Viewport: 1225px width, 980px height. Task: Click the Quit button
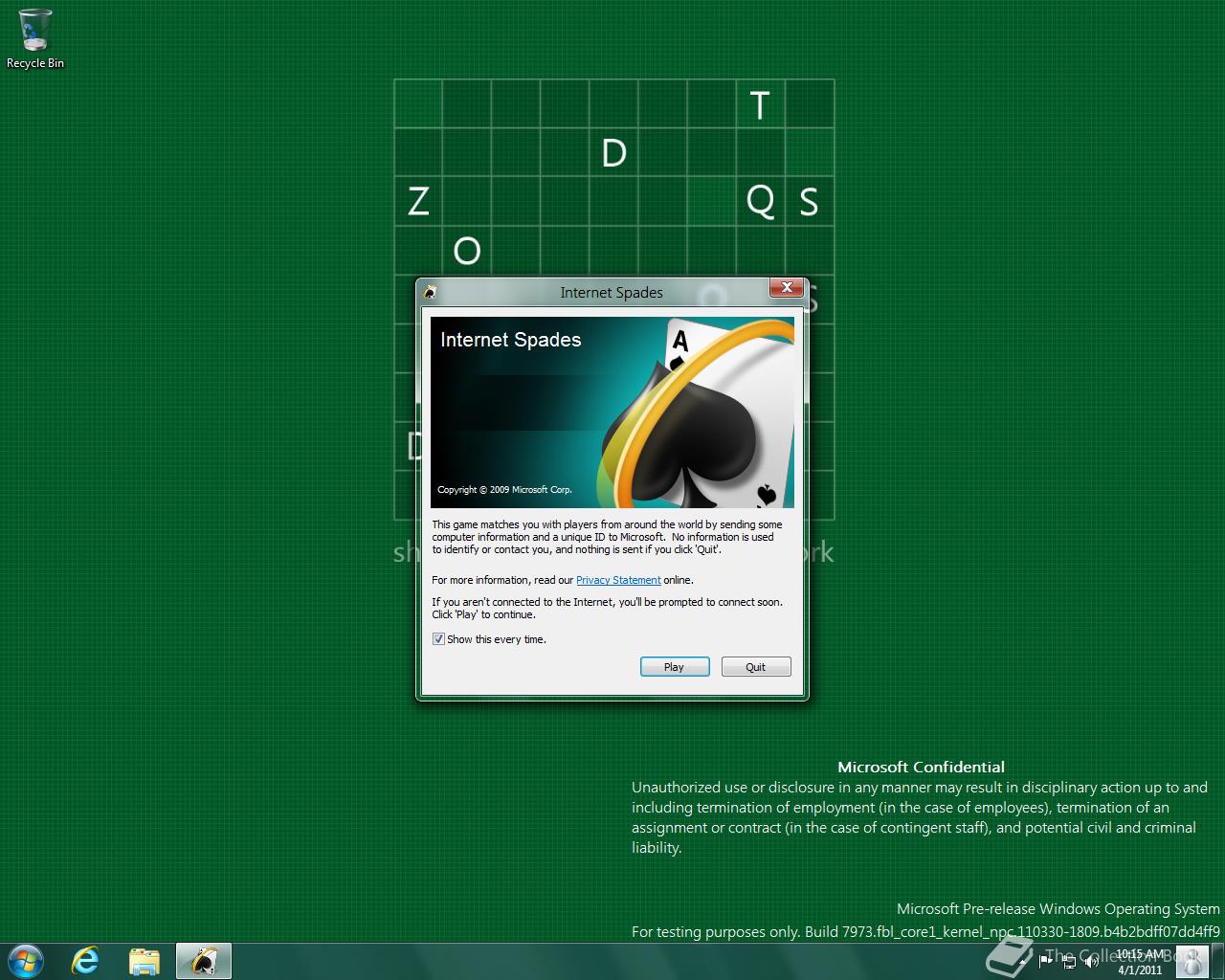point(756,667)
